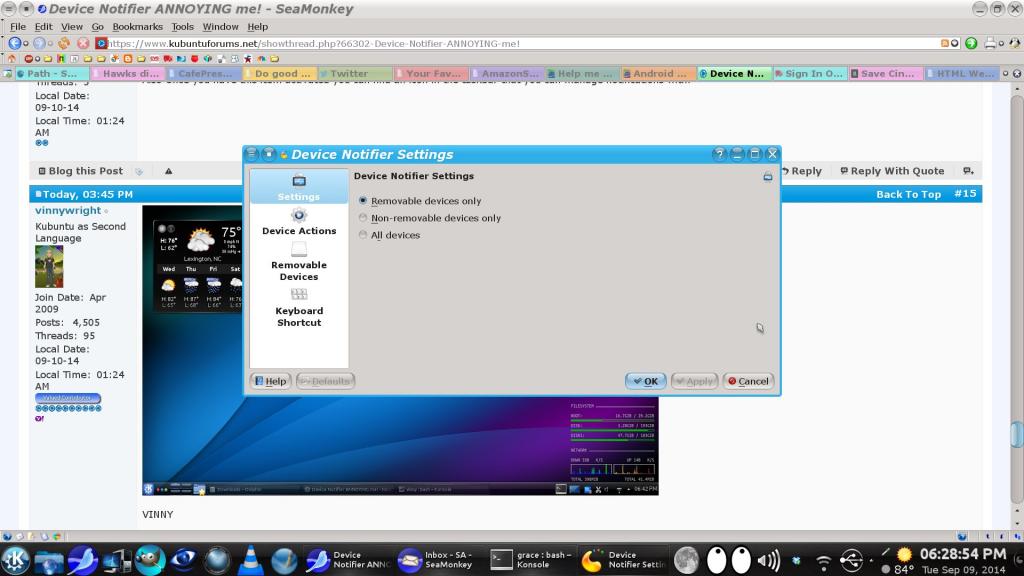
Task: Open the Bookmarks menu
Action: [137, 27]
